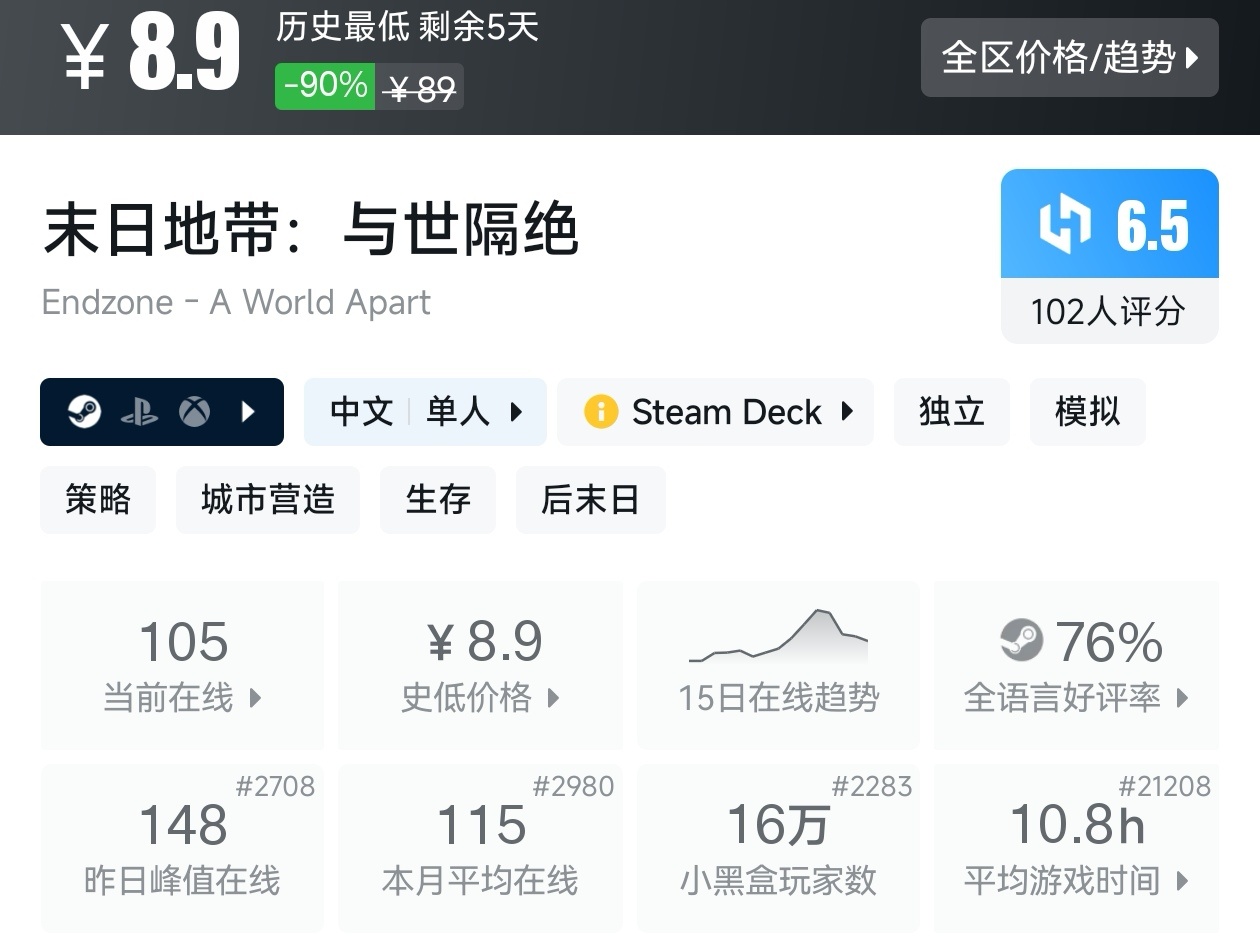Select the 模拟 simulation tag
The image size is (1260, 938).
(1087, 411)
